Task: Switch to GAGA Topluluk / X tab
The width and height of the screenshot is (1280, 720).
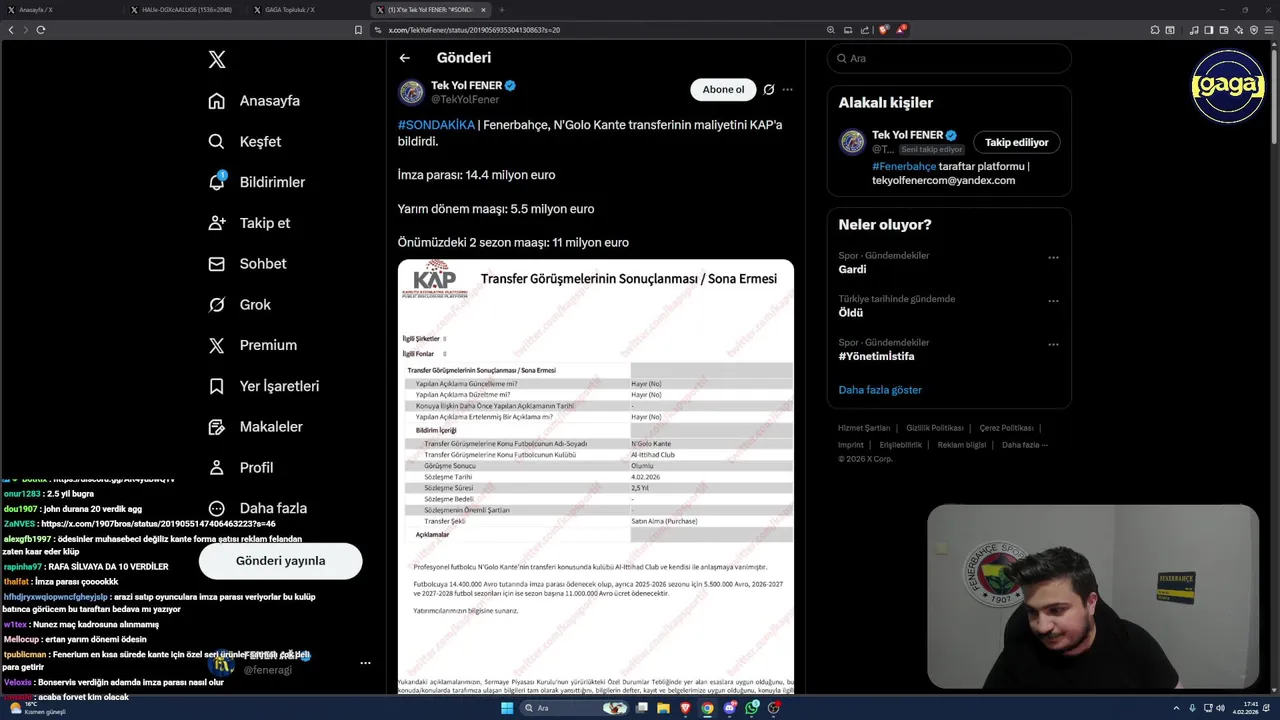Action: (308, 9)
